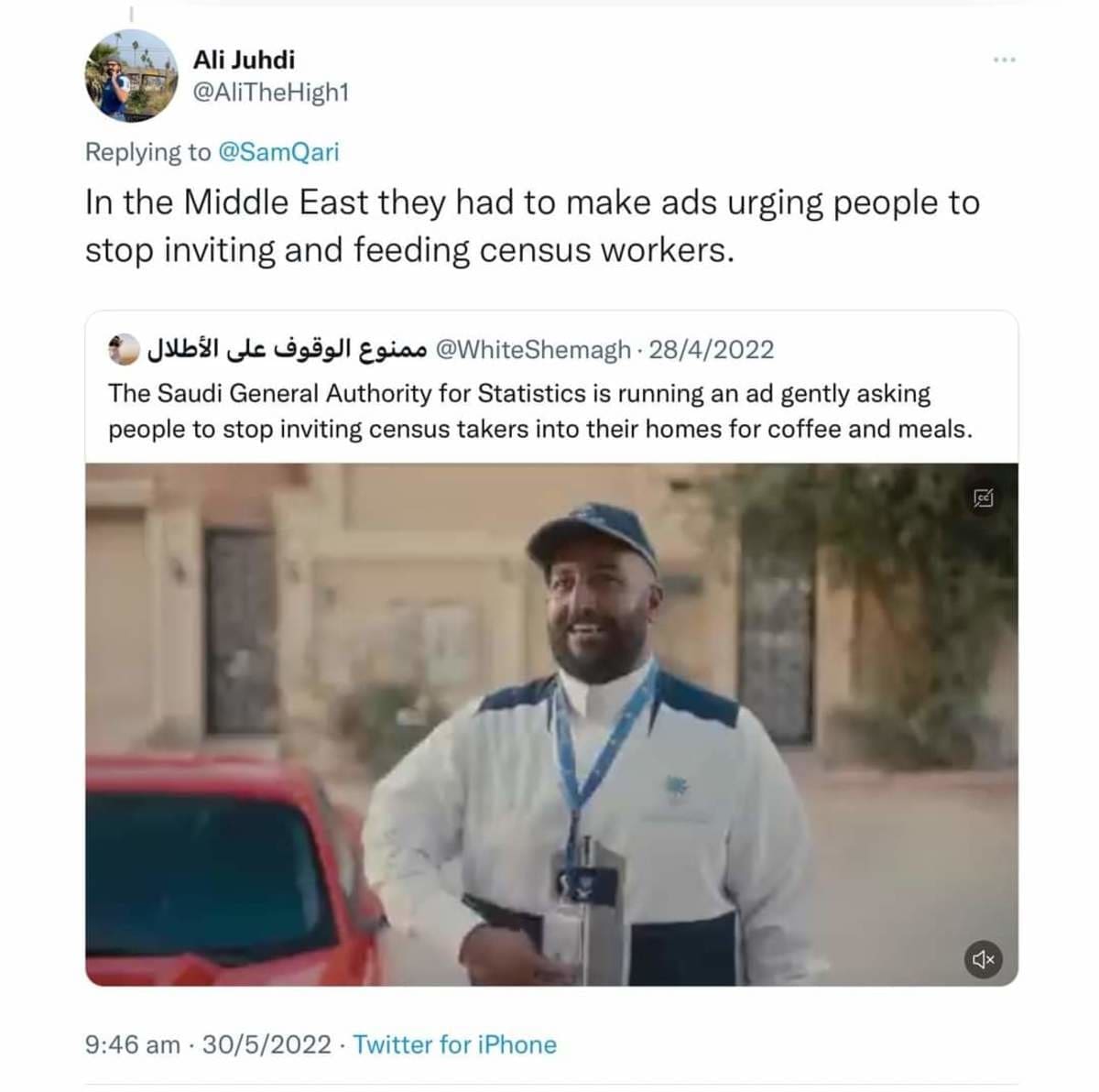
Task: Open the @WhiteShemagh quoted handle
Action: (x=533, y=350)
